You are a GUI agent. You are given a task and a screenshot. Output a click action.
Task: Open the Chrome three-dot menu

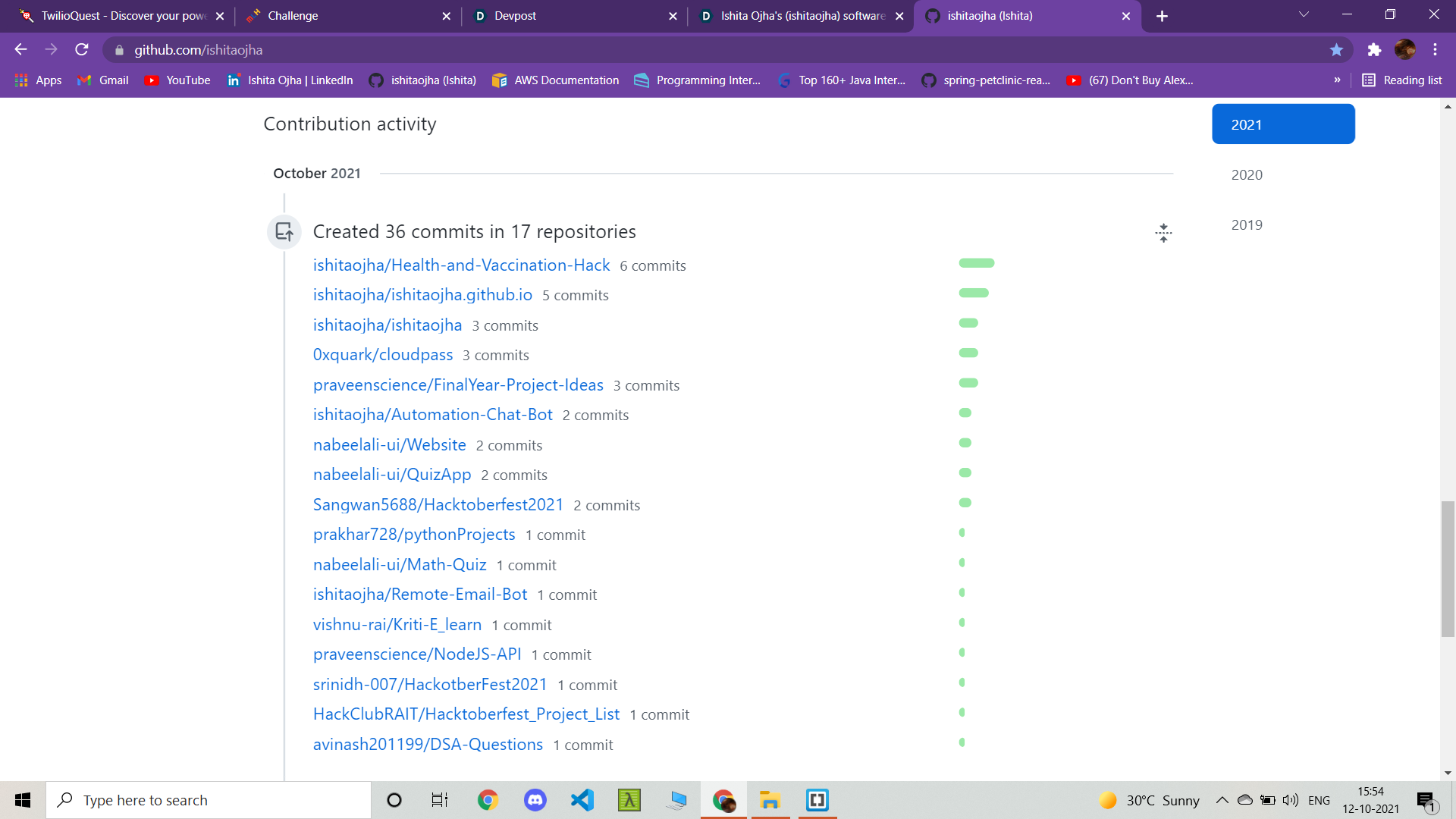[1435, 50]
